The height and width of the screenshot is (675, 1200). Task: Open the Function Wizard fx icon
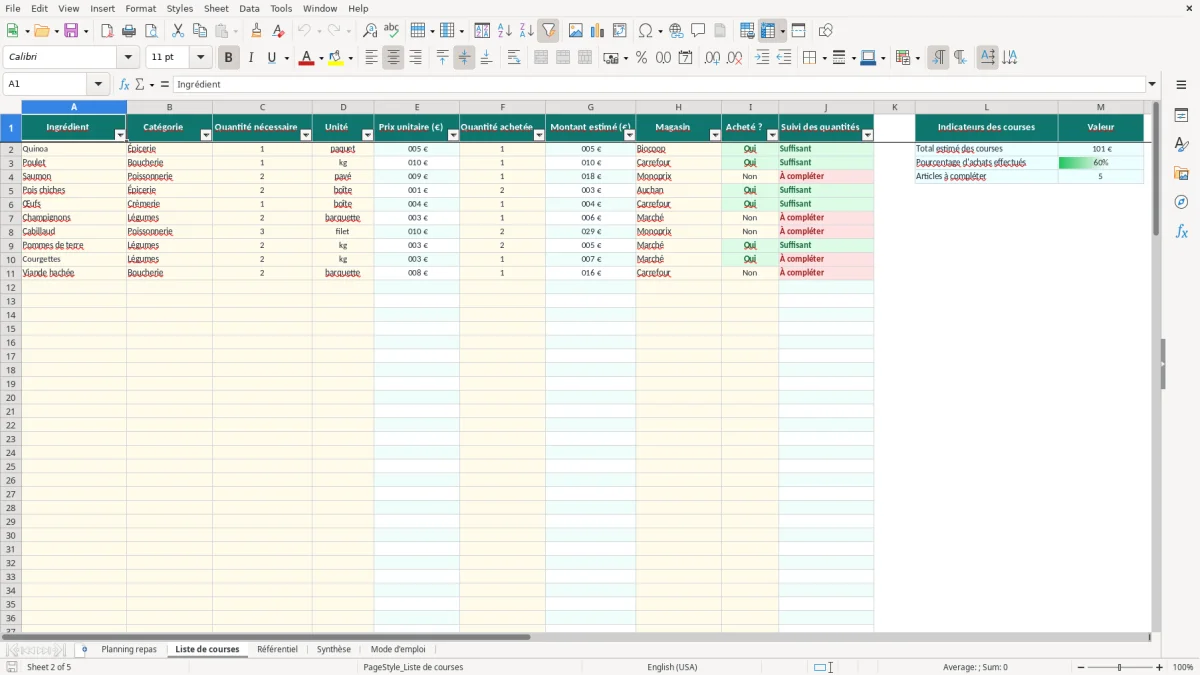pyautogui.click(x=125, y=85)
